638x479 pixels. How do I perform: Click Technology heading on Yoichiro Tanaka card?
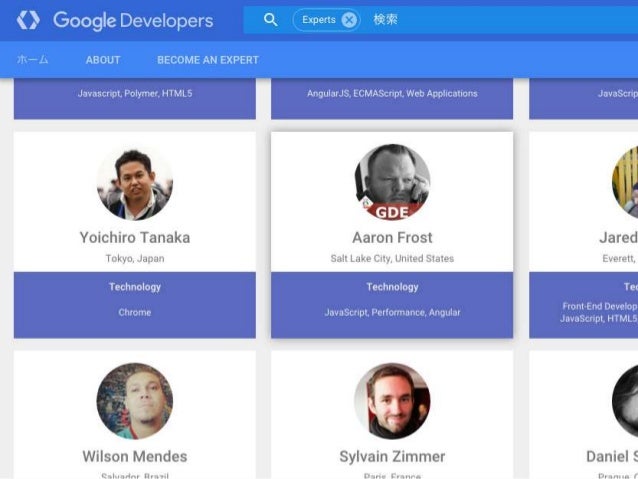135,287
